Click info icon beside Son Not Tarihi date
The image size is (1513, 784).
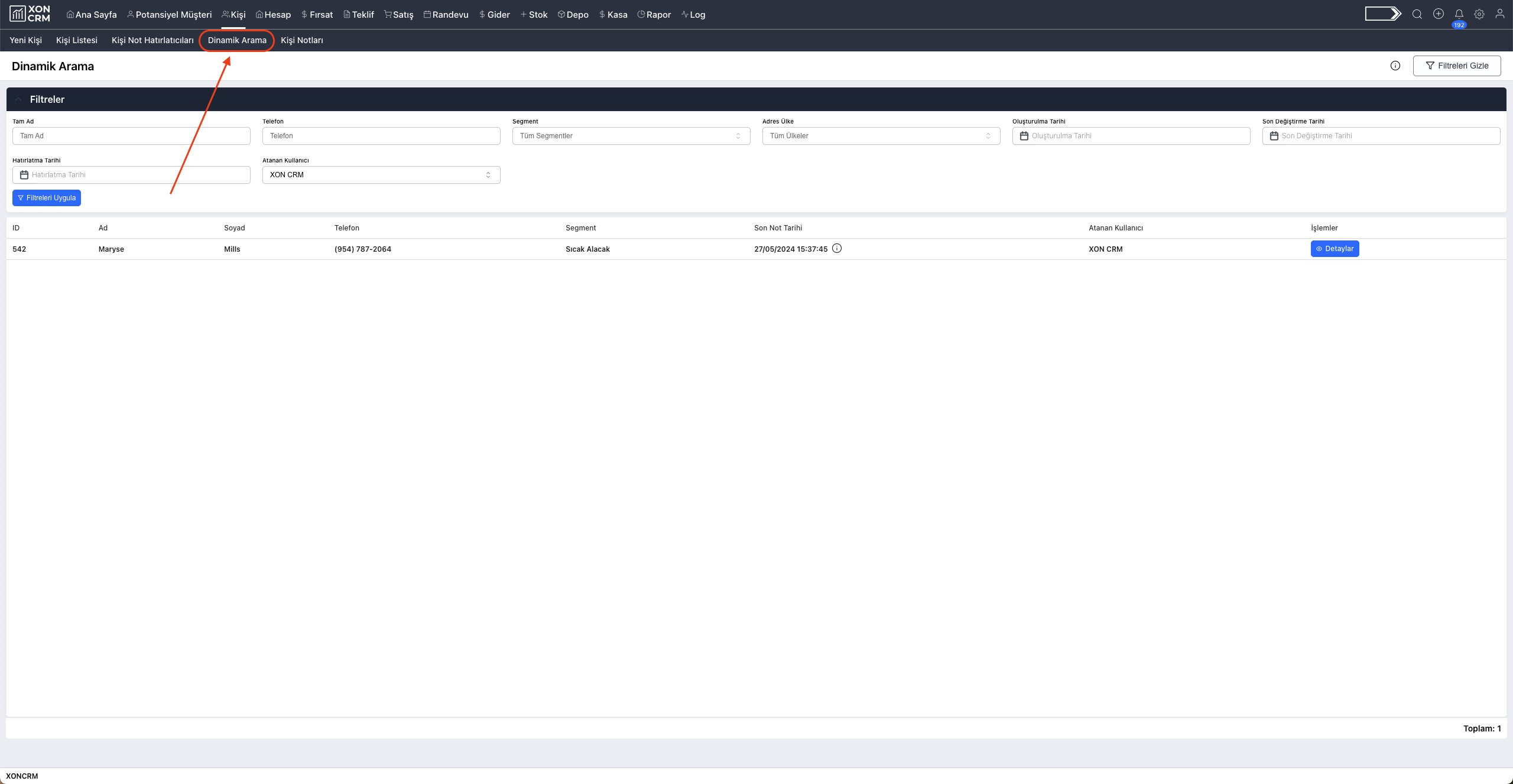click(x=837, y=248)
